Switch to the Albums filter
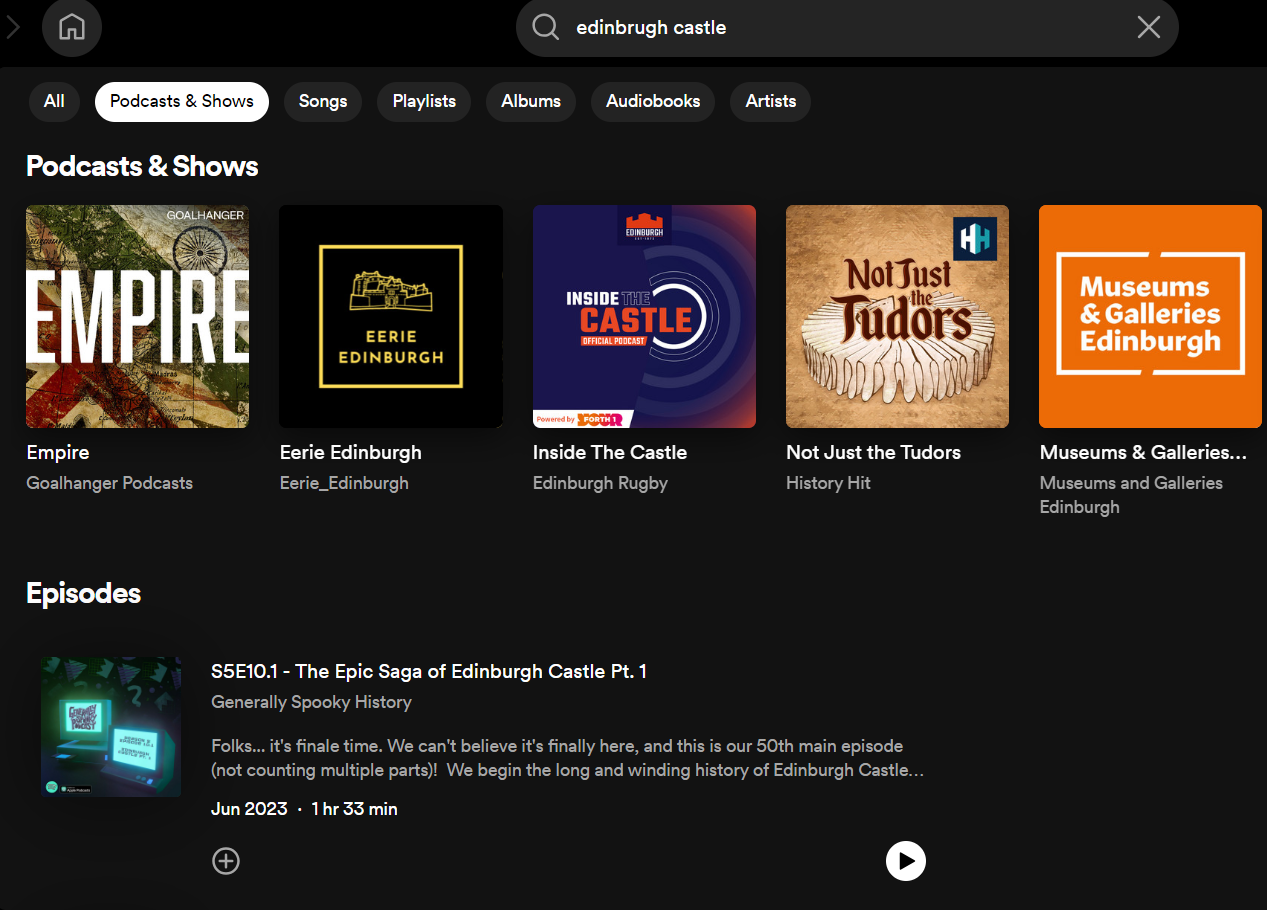 (531, 101)
